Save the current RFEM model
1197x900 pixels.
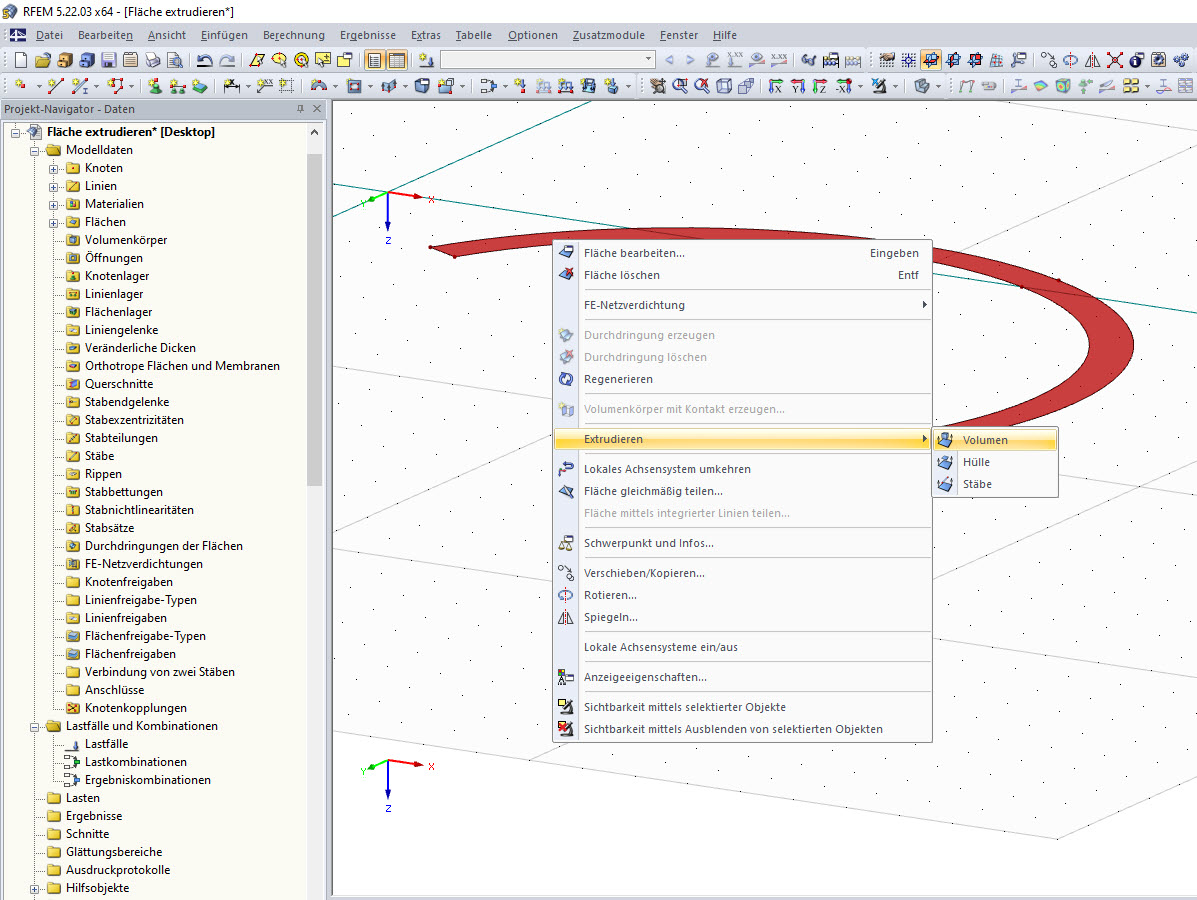pos(109,59)
